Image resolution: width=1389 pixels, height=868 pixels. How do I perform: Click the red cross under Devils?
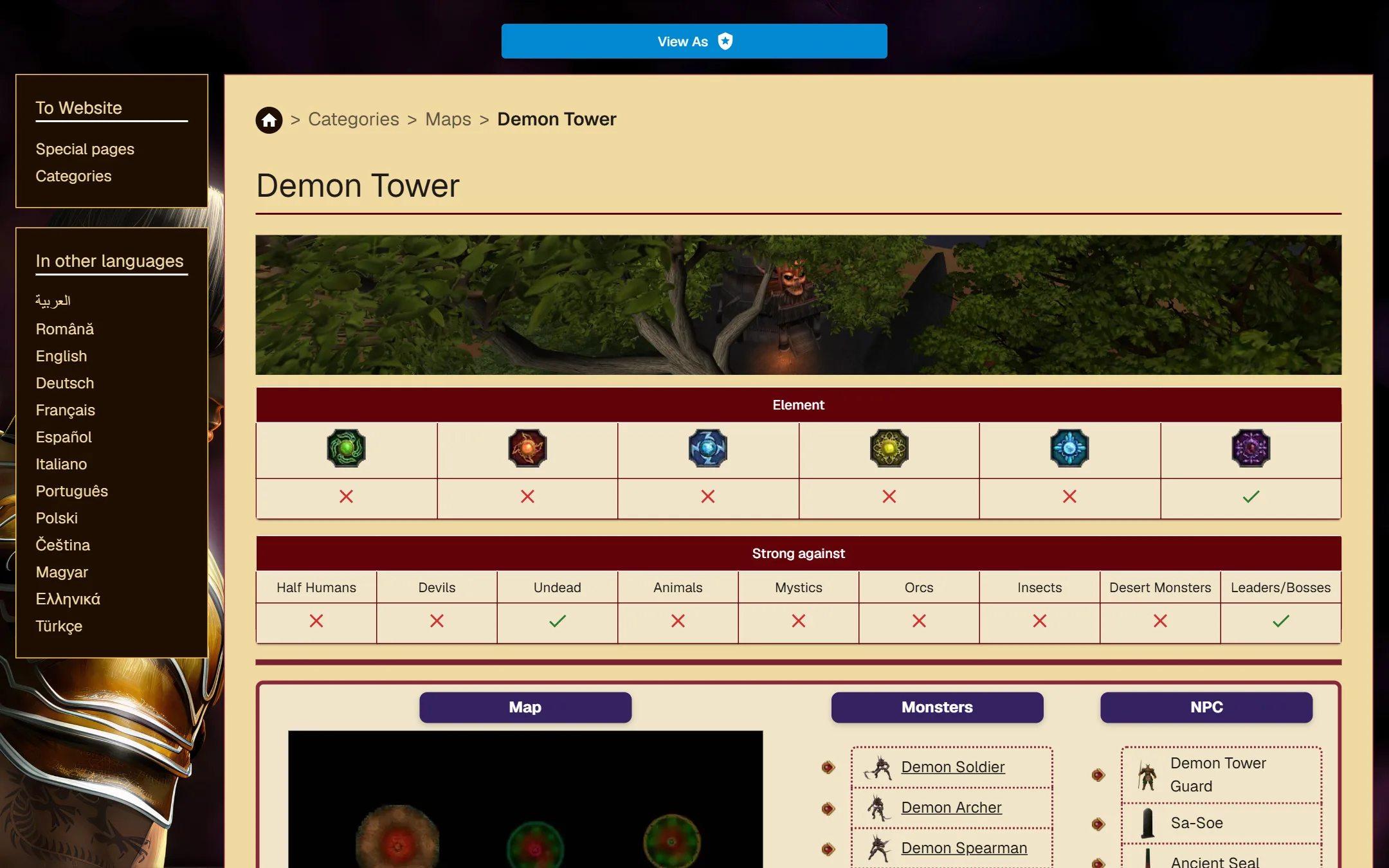click(437, 620)
